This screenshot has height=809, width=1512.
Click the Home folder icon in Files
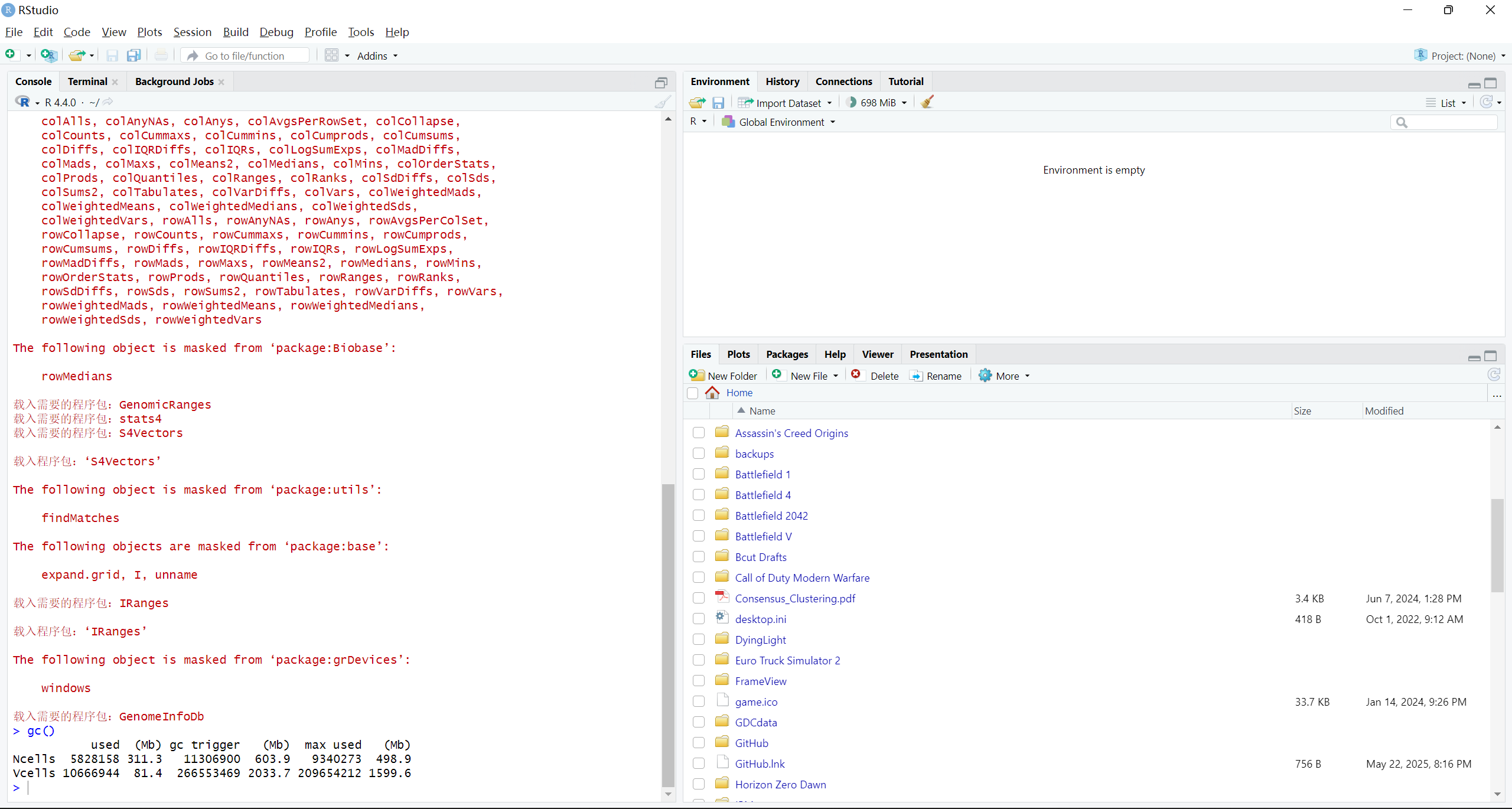(x=712, y=393)
